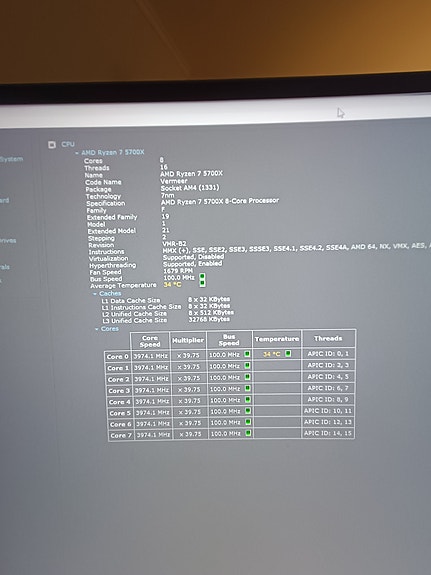Click Core 0 temperature green graph icon
Screen dimensions: 431x575
[288, 354]
